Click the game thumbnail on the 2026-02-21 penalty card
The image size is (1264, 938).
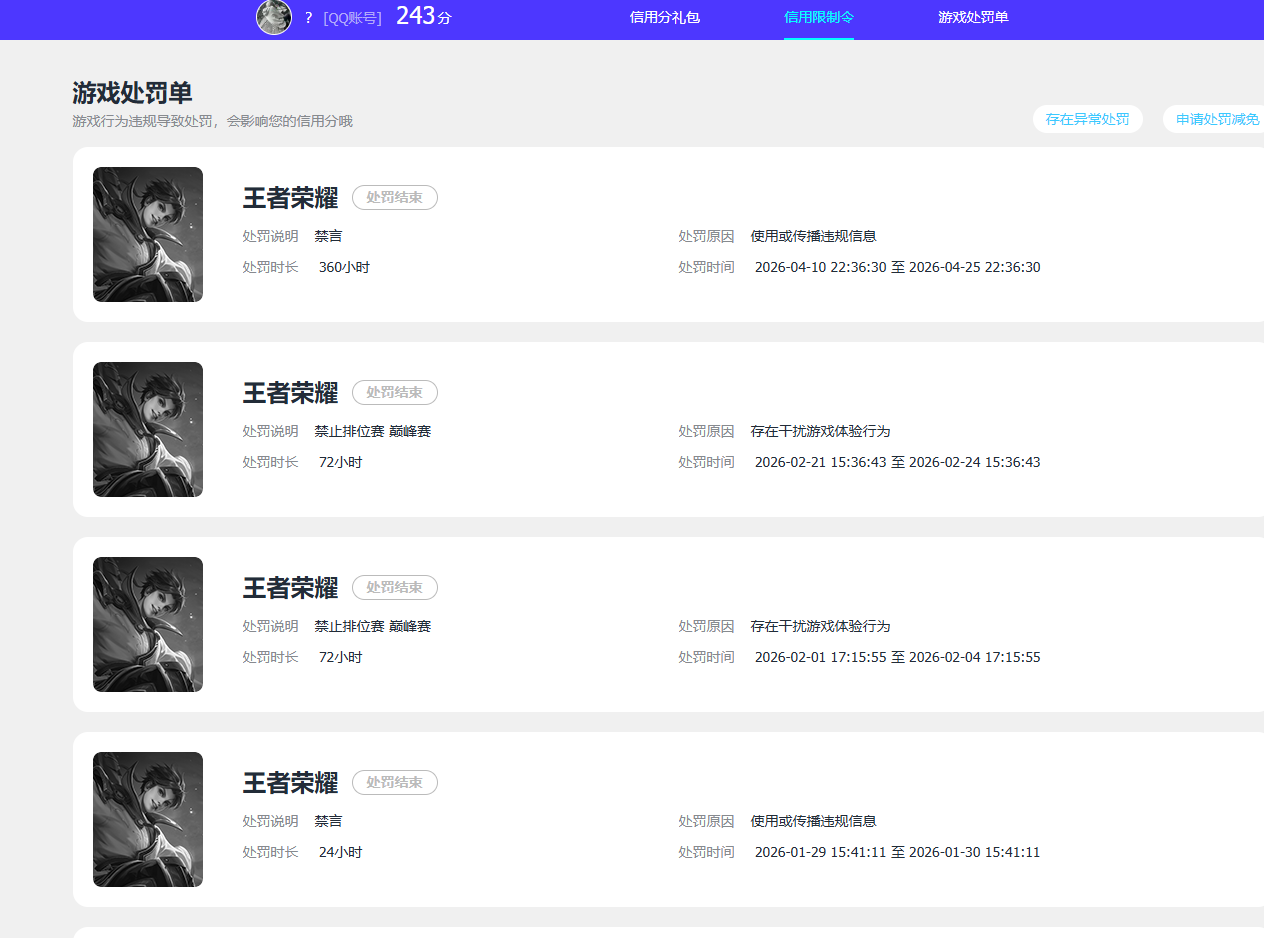coord(148,429)
